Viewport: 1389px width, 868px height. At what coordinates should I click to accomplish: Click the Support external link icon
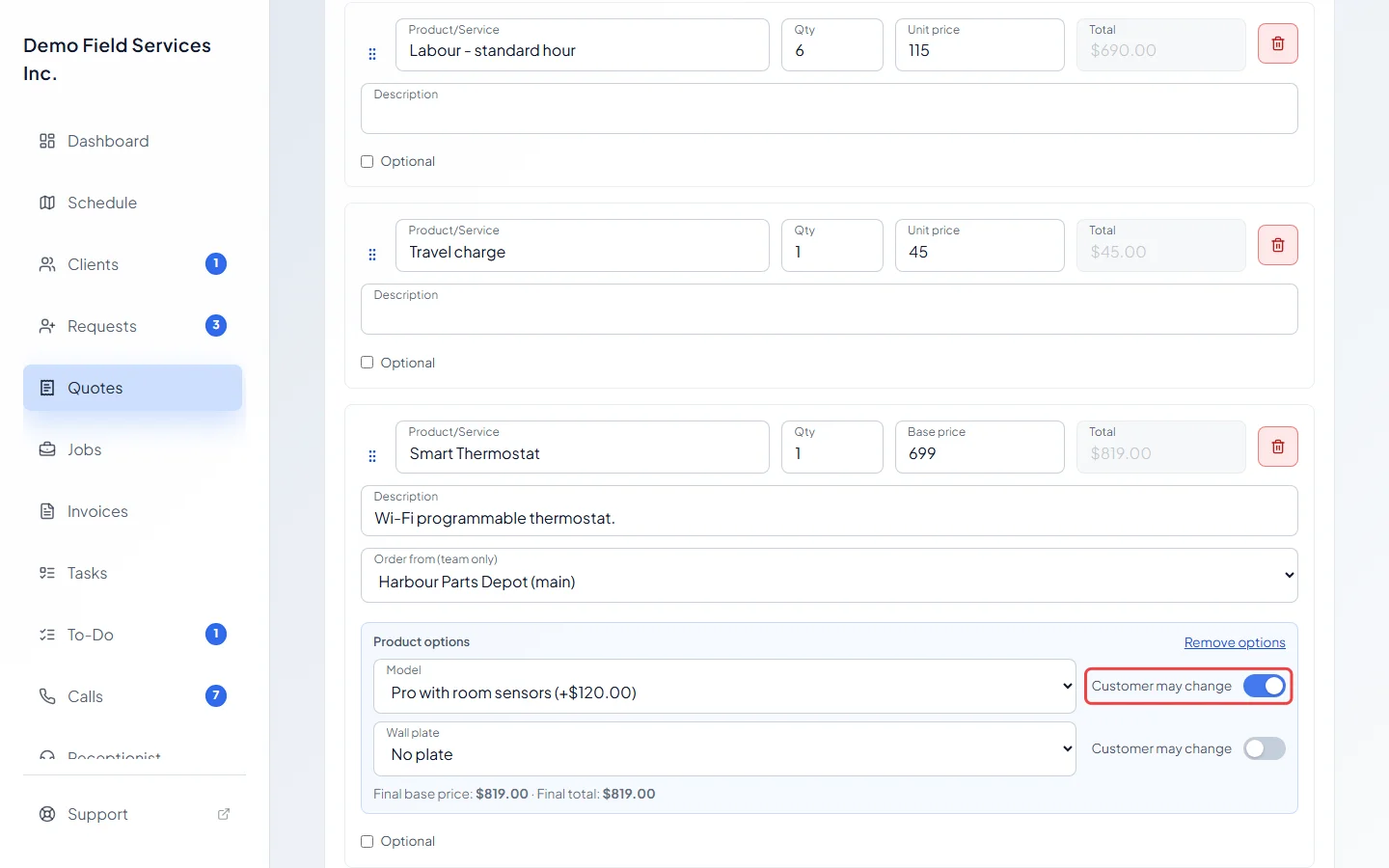224,814
